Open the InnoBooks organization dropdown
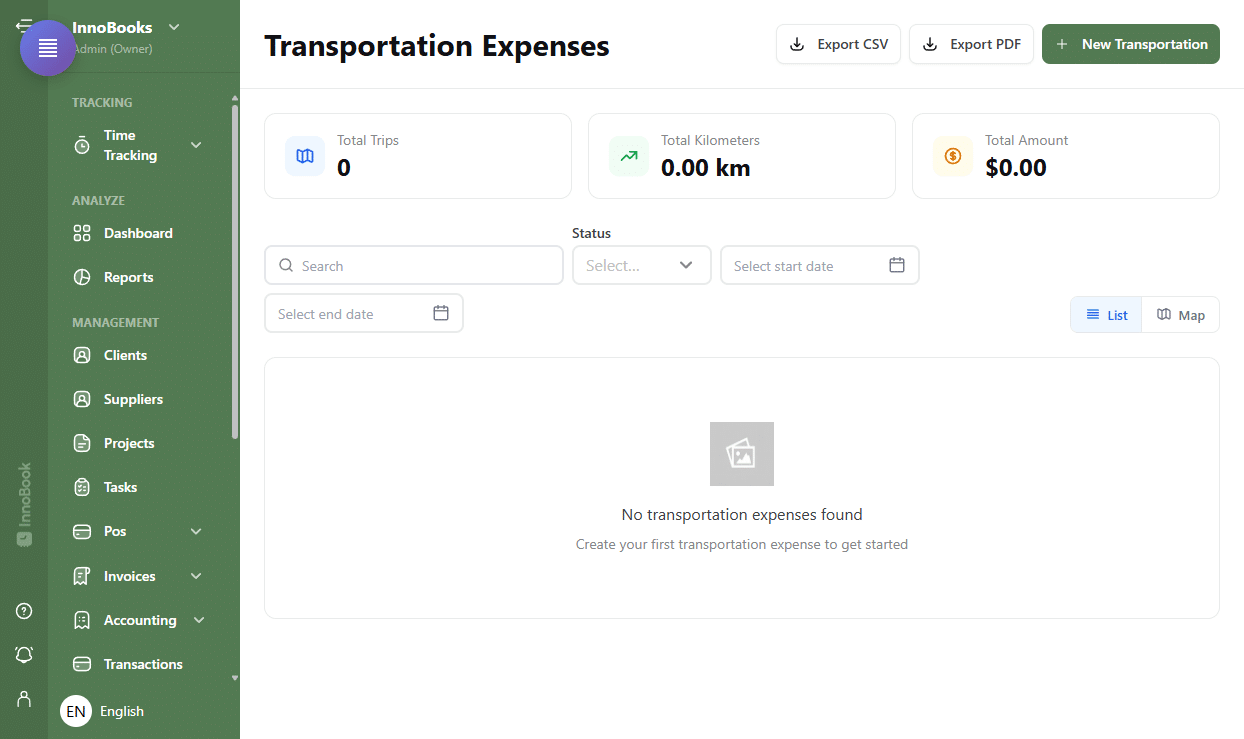Viewport: 1244px width, 739px height. tap(126, 27)
